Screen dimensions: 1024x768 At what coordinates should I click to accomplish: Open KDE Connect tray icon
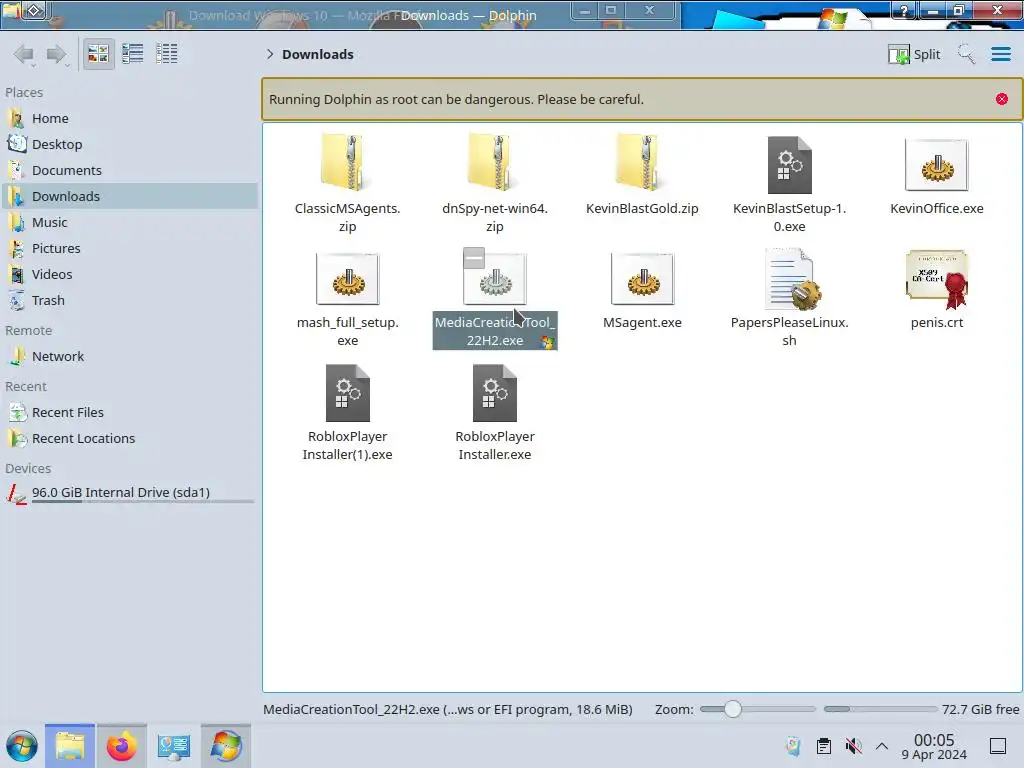click(x=793, y=746)
